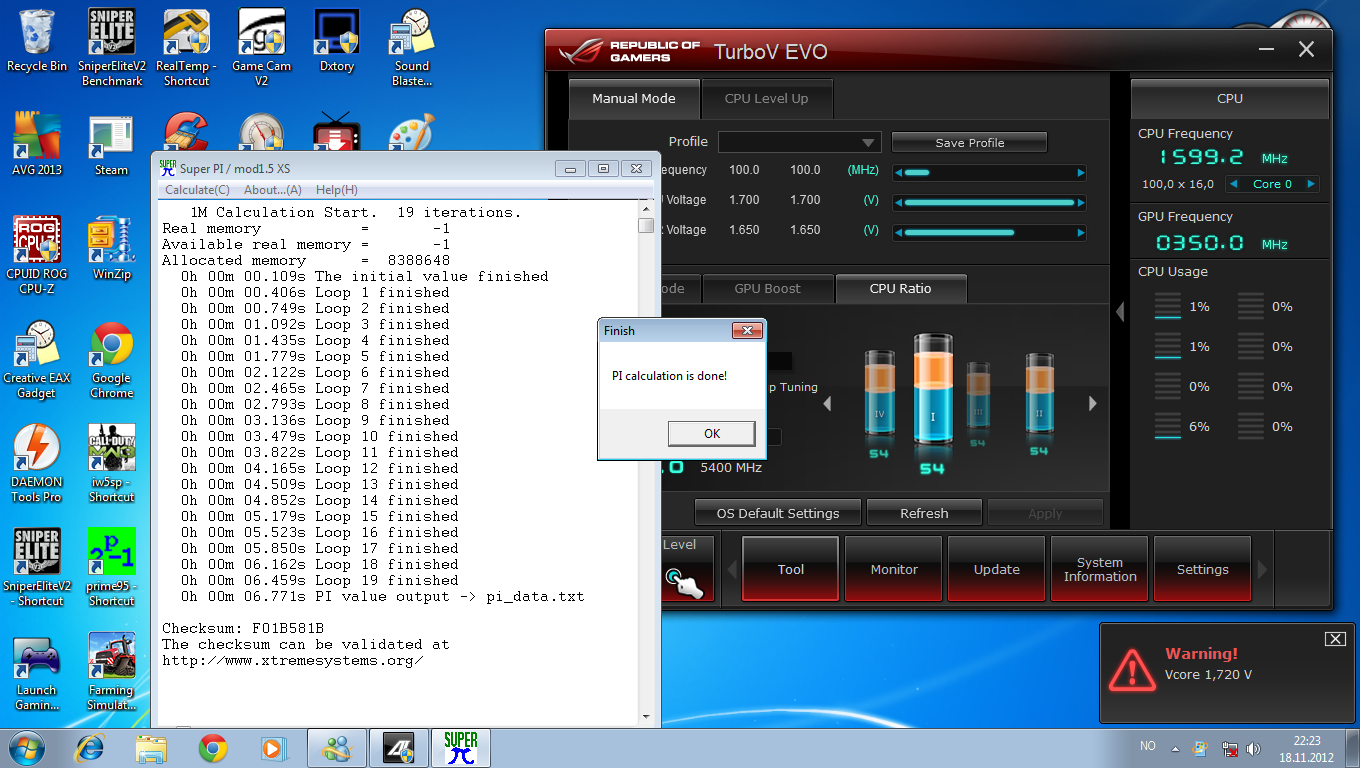Screen dimensions: 1360x768
Task: Open Windows Explorer from the taskbar
Action: coord(152,748)
